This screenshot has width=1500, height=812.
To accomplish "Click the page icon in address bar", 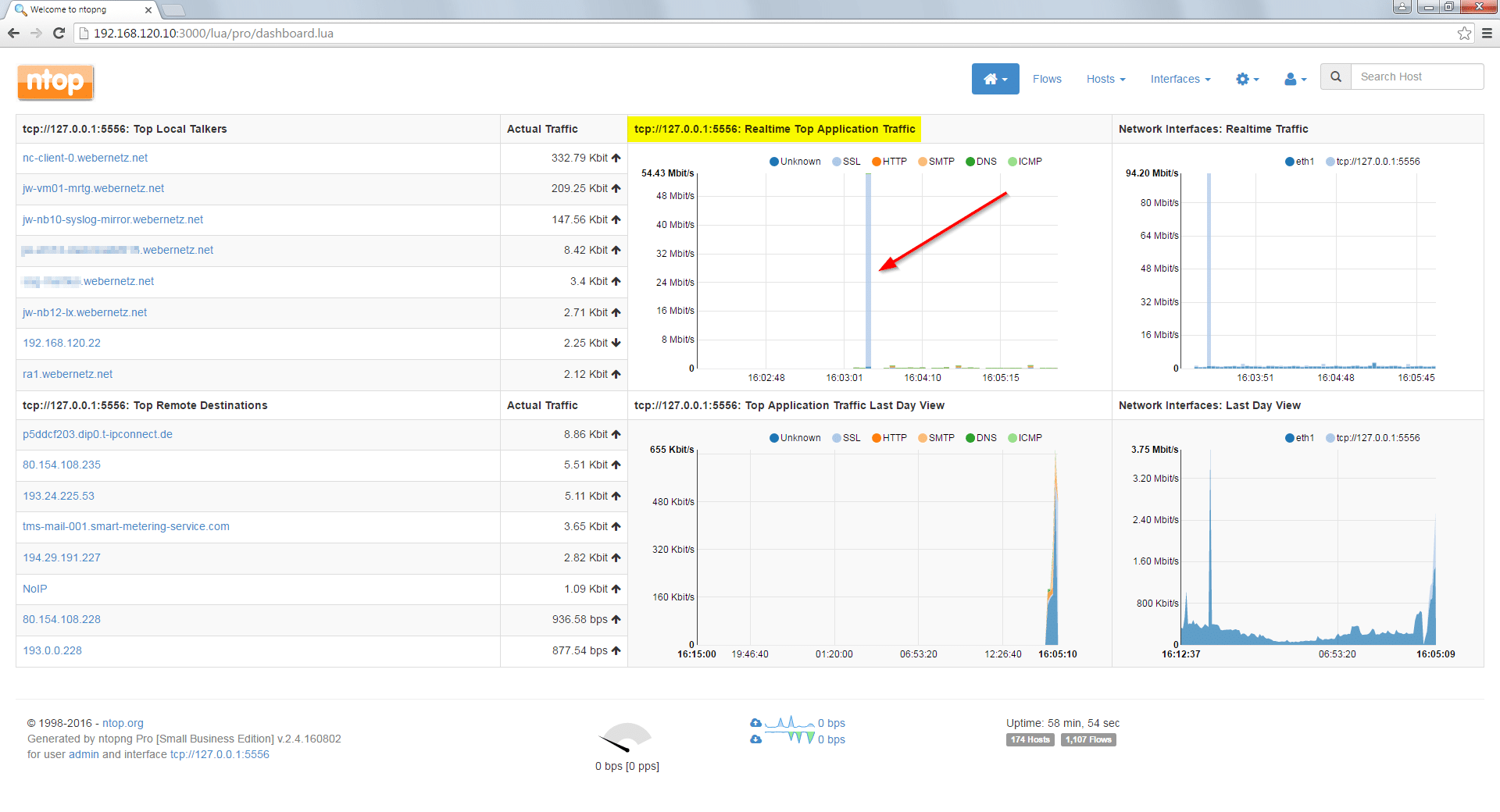I will click(x=84, y=33).
